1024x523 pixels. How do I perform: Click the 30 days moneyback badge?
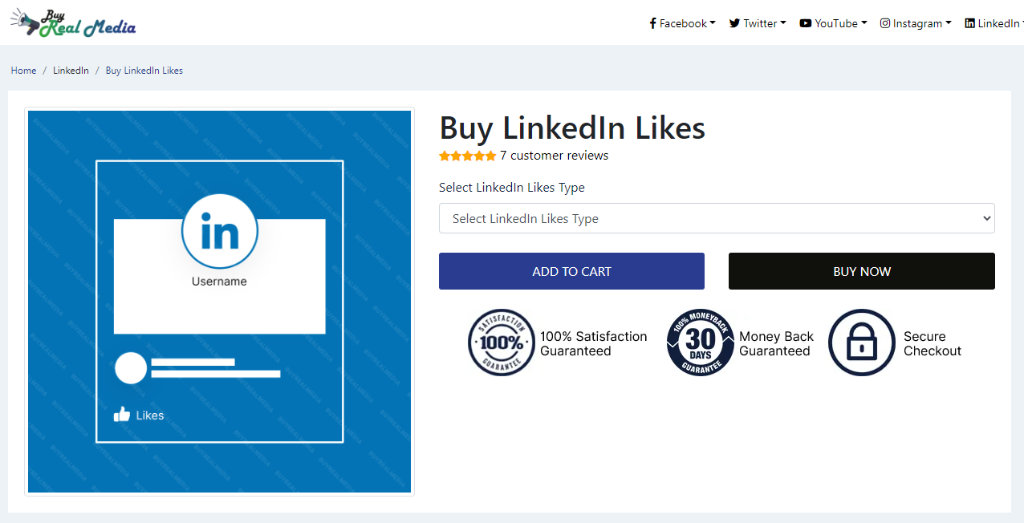[x=700, y=342]
